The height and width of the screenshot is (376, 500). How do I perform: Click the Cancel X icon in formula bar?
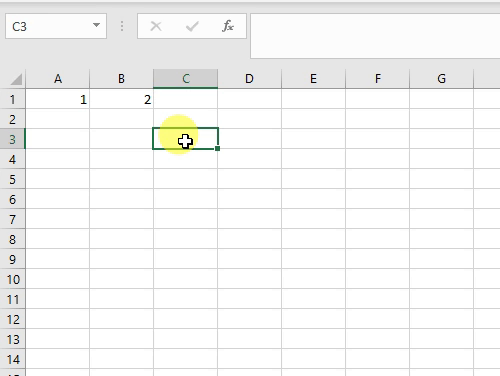156,26
